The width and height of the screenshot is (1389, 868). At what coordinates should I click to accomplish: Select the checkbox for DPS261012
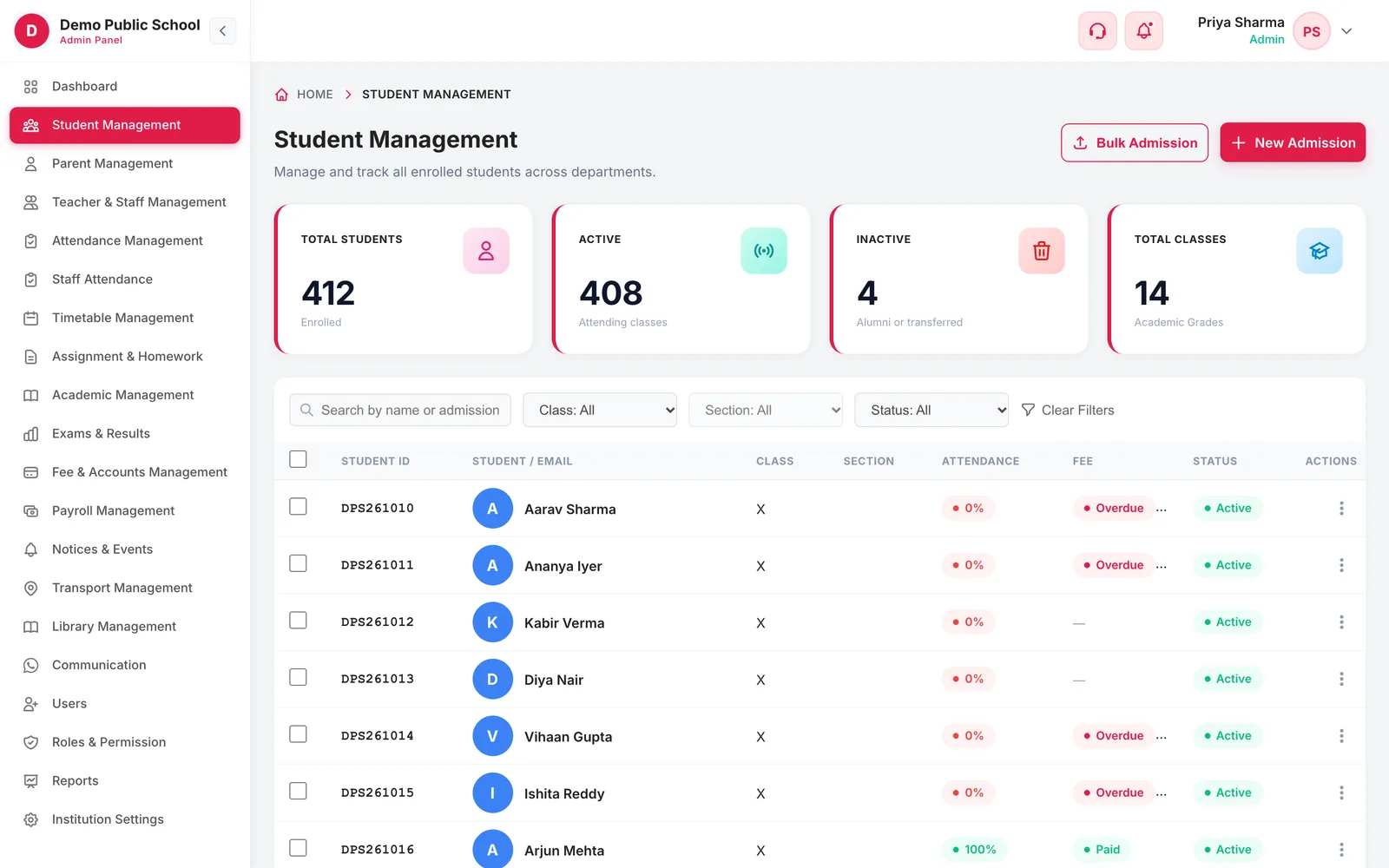coord(298,620)
